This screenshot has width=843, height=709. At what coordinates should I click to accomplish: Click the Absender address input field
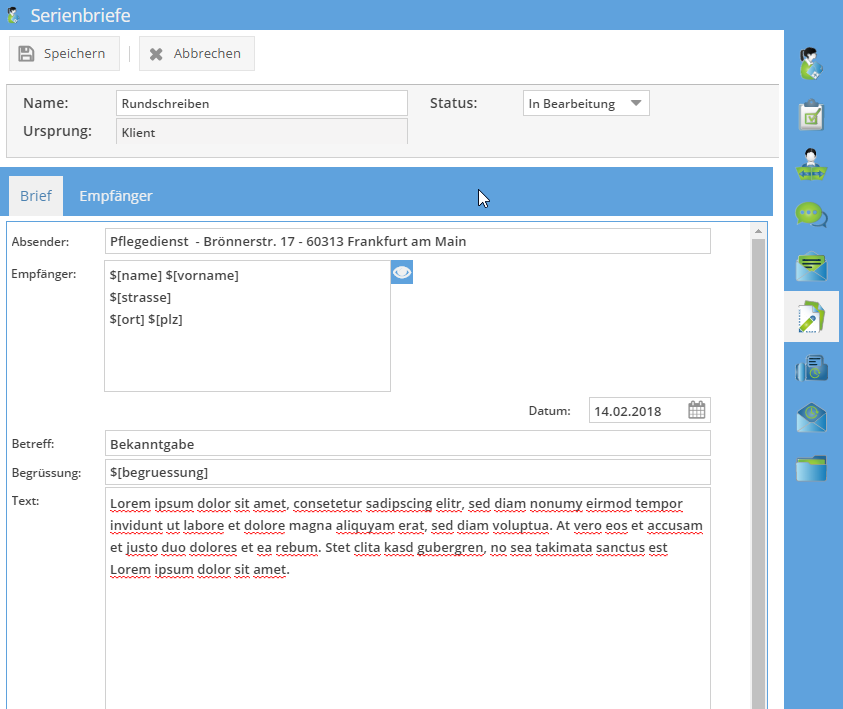click(x=407, y=241)
